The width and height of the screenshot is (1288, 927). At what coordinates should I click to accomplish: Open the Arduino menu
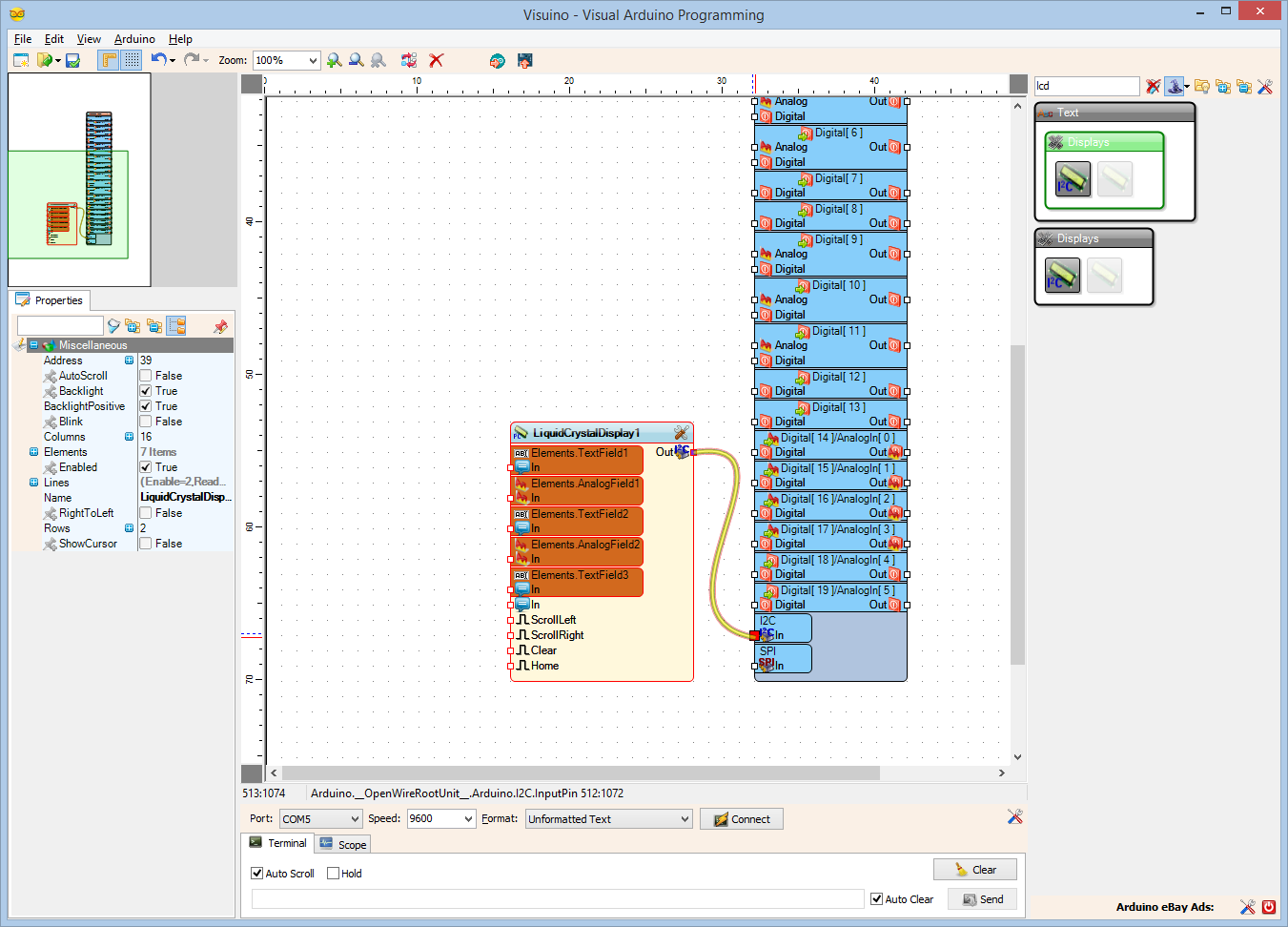click(x=134, y=39)
